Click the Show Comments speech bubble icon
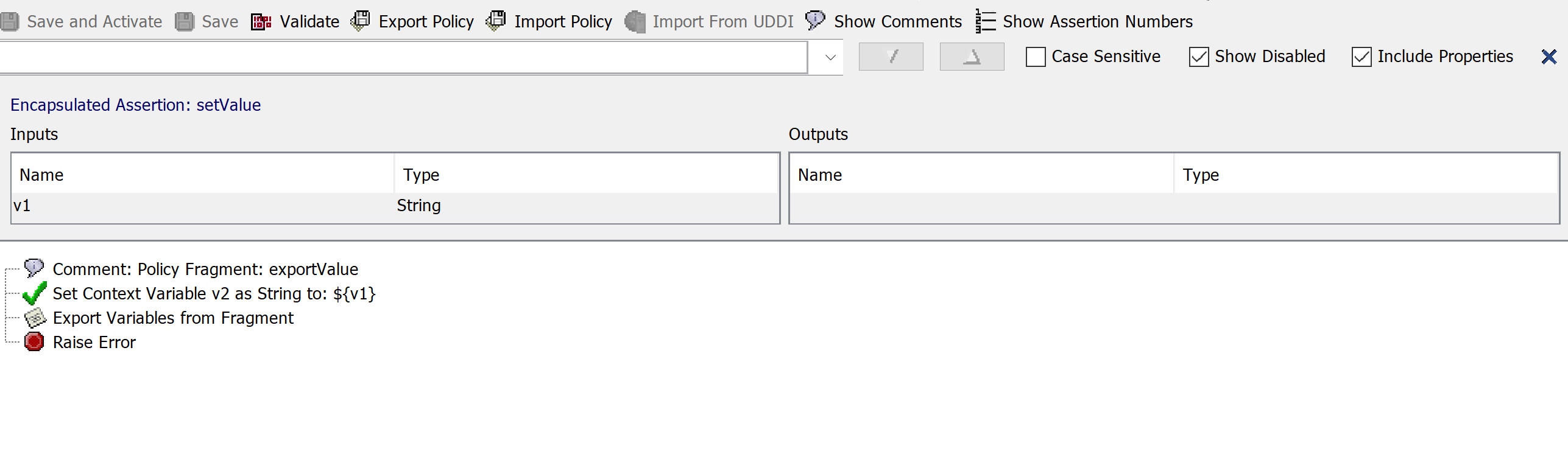 point(815,21)
